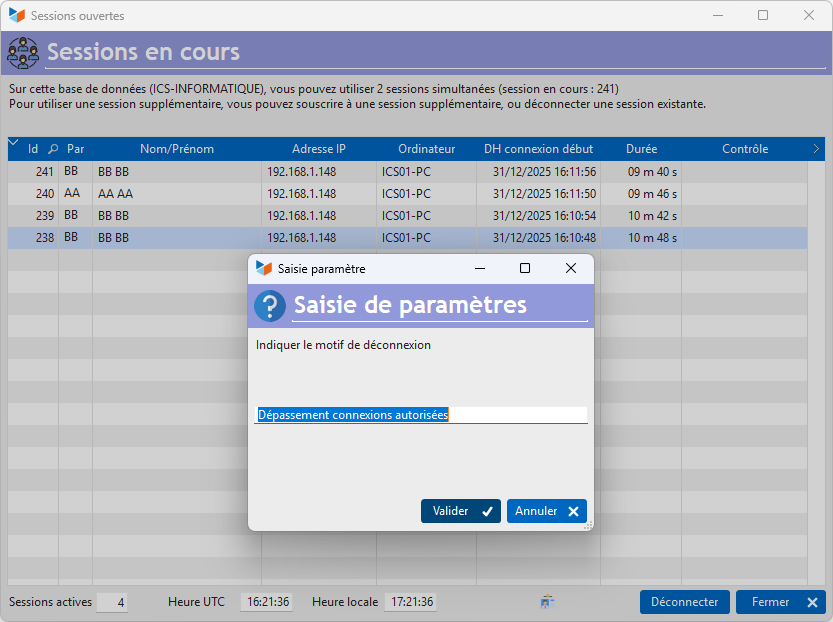This screenshot has height=622, width=833.
Task: Click the search magnifier in Id column
Action: [54, 149]
